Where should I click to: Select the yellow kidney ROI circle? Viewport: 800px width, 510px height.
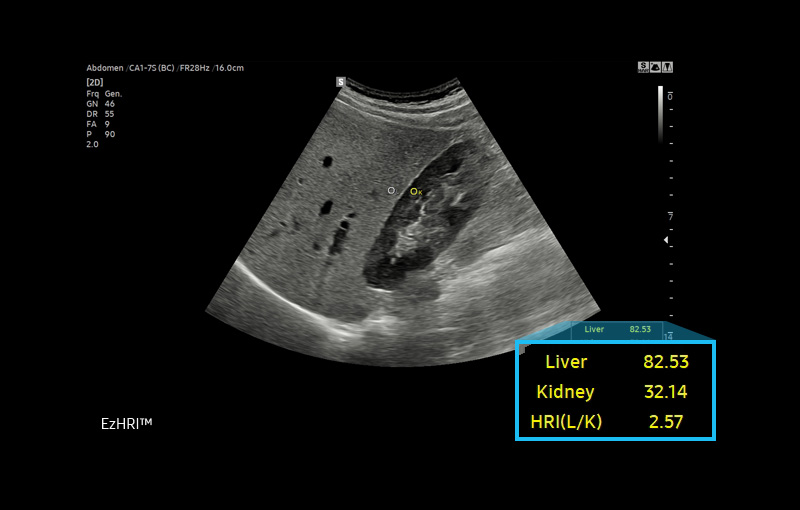(414, 191)
